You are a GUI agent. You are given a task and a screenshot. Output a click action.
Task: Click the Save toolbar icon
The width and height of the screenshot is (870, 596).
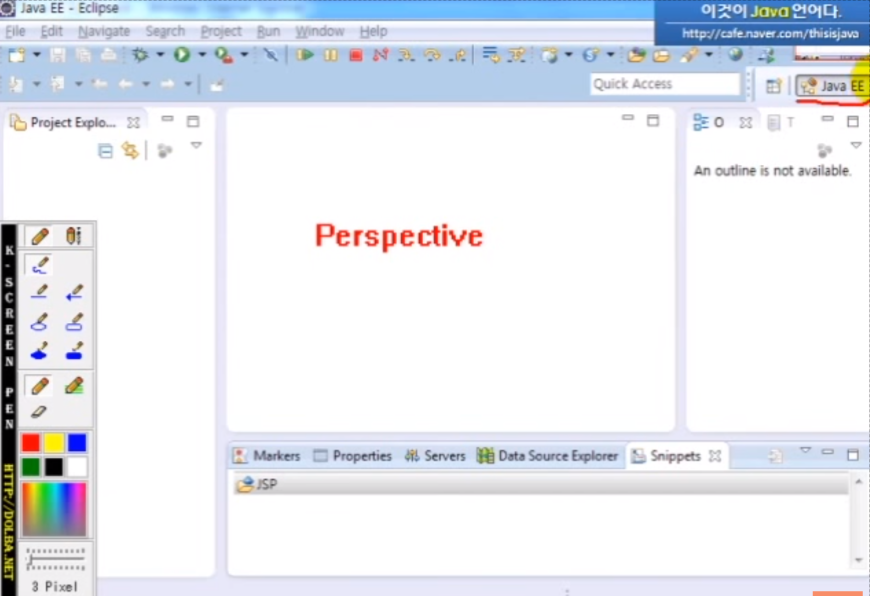coord(58,55)
